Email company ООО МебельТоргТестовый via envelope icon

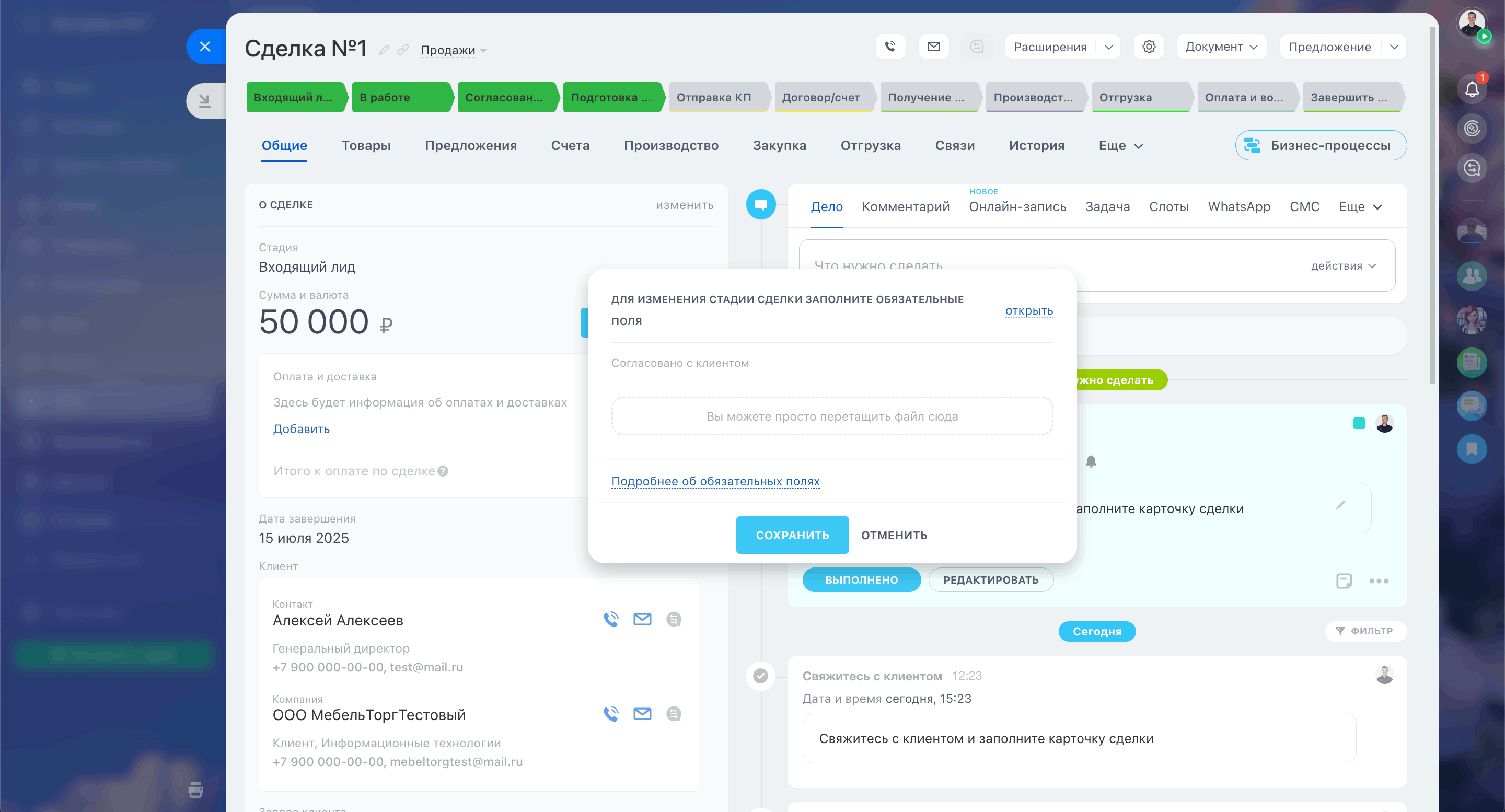pos(642,714)
